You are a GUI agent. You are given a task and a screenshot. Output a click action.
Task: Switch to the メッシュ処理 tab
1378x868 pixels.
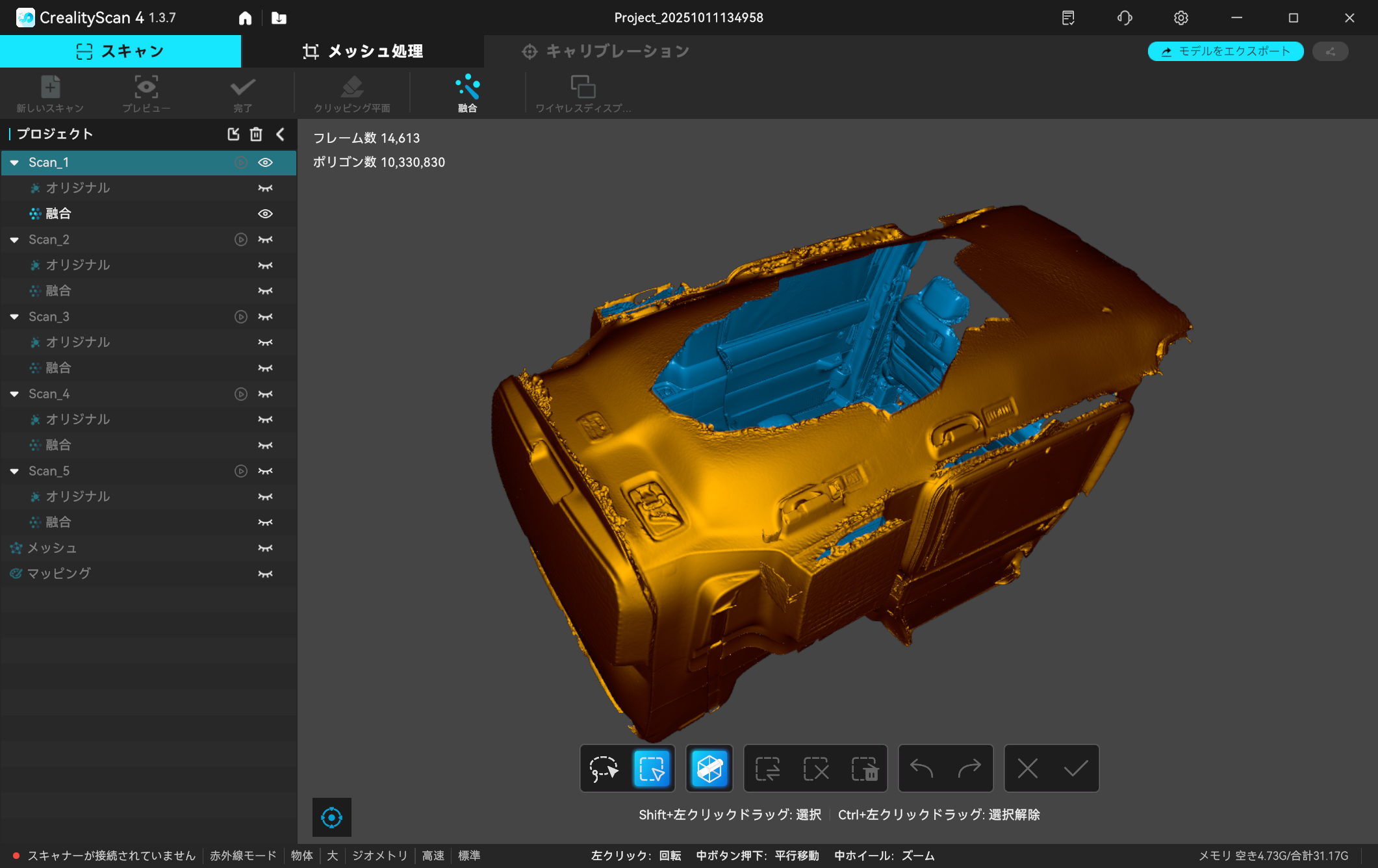(x=363, y=51)
